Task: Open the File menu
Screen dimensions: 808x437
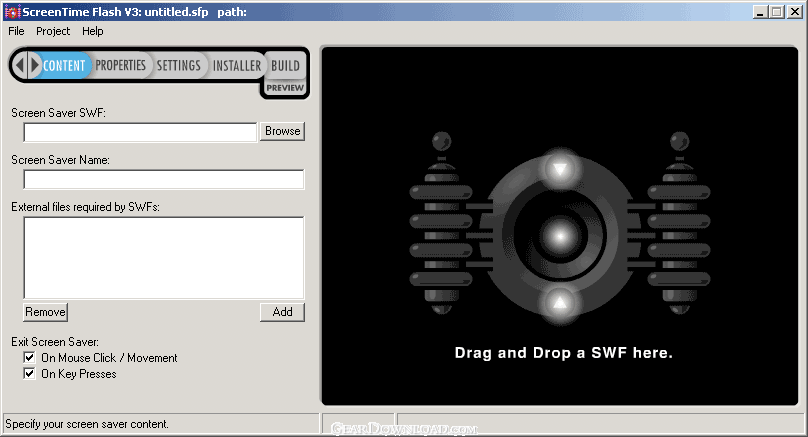Action: pyautogui.click(x=16, y=31)
